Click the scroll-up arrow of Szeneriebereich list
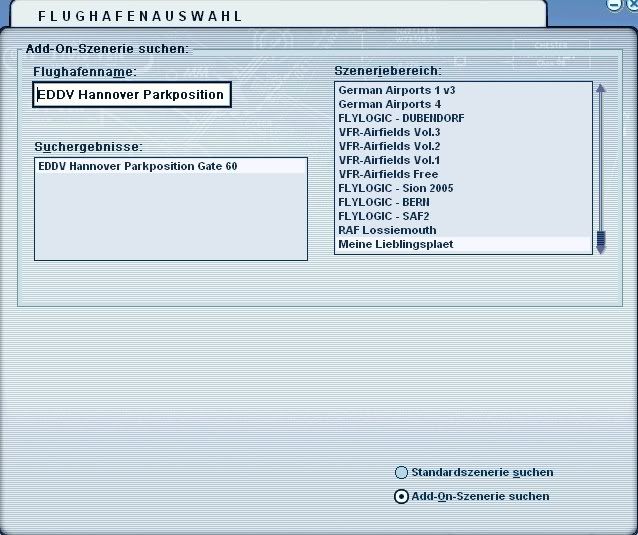The image size is (638, 535). click(600, 88)
